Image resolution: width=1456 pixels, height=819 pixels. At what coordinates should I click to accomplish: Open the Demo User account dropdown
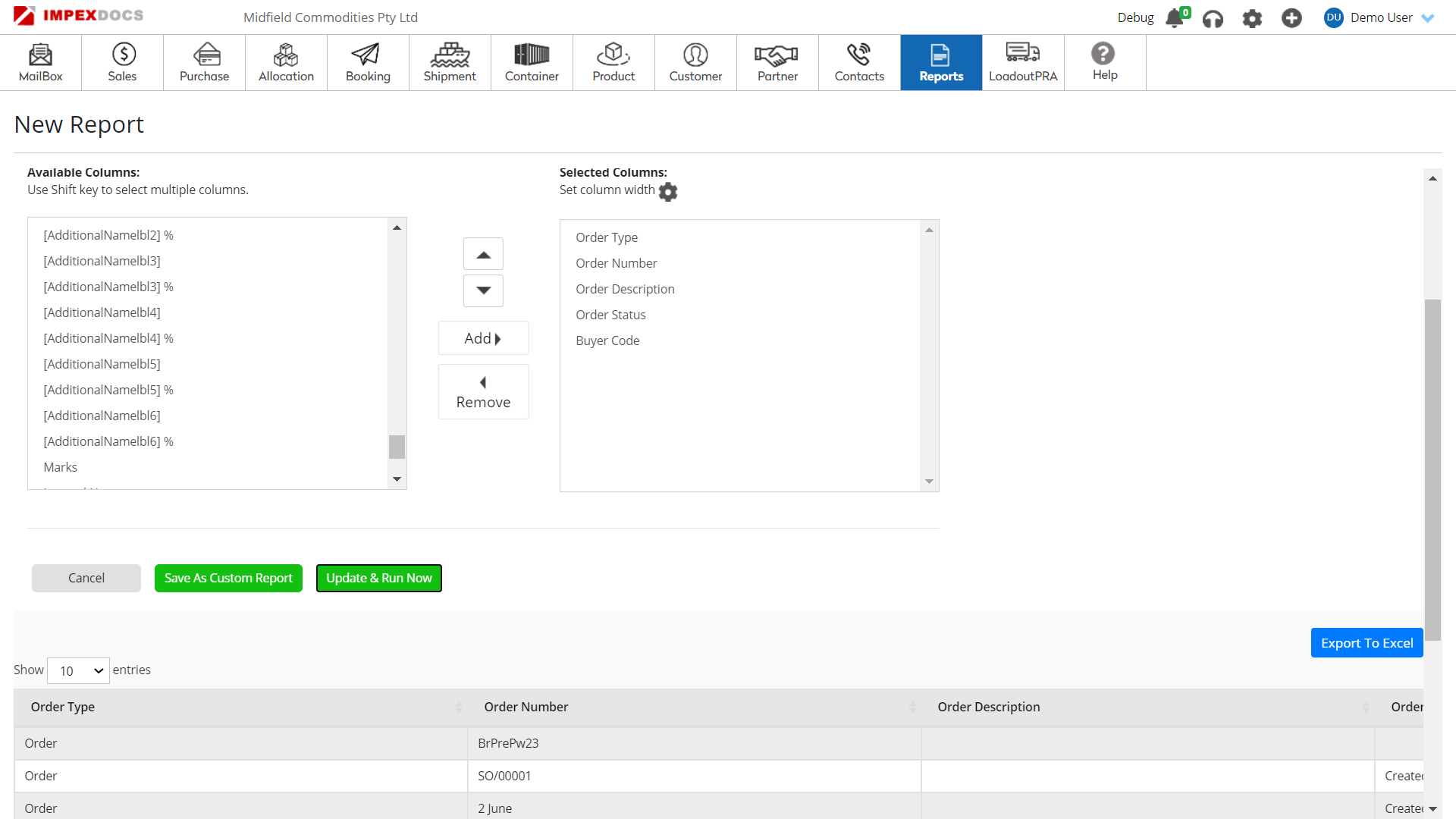coord(1381,17)
